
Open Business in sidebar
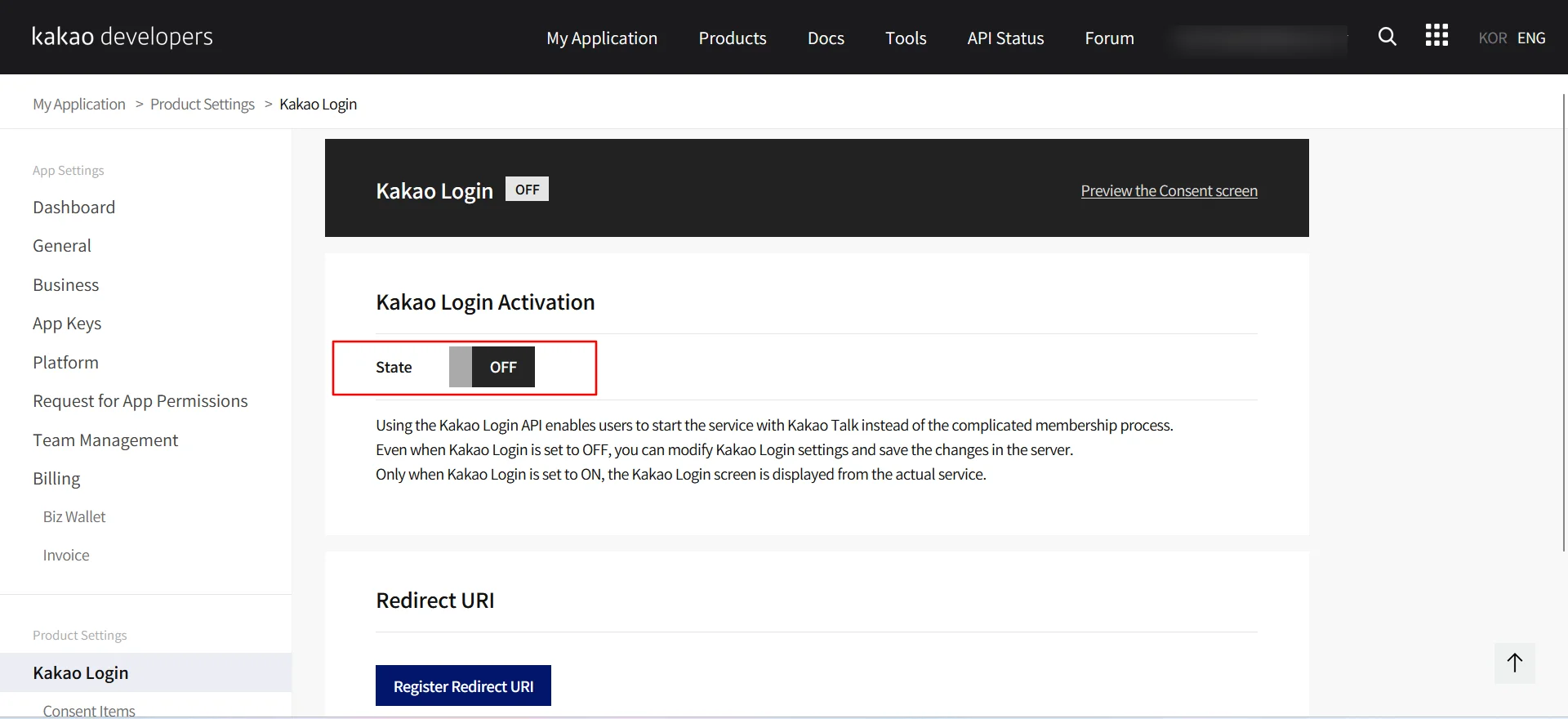65,285
